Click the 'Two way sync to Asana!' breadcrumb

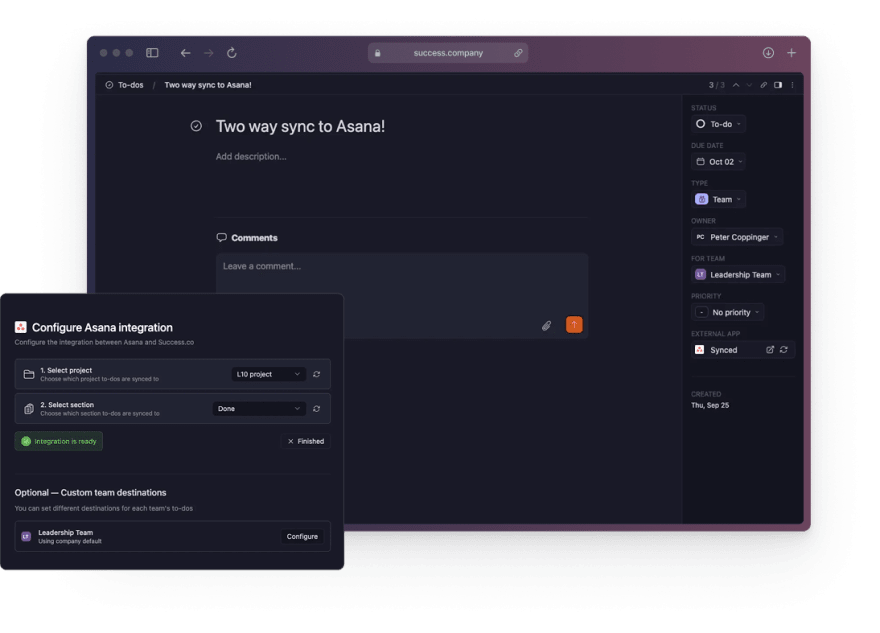(x=208, y=85)
